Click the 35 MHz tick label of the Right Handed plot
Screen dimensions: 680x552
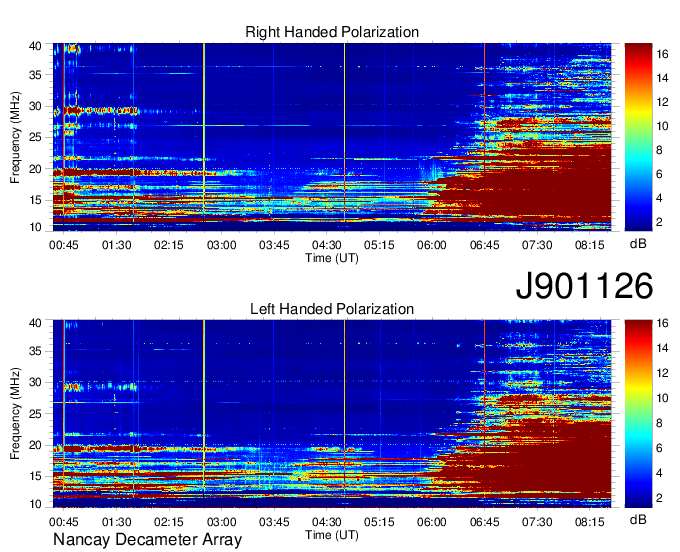[x=36, y=75]
